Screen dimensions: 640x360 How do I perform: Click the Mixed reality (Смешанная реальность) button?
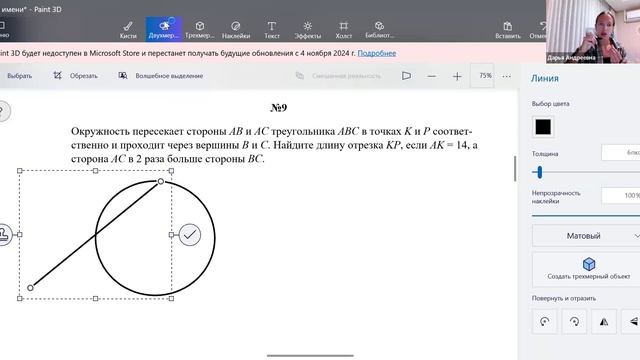pyautogui.click(x=339, y=76)
